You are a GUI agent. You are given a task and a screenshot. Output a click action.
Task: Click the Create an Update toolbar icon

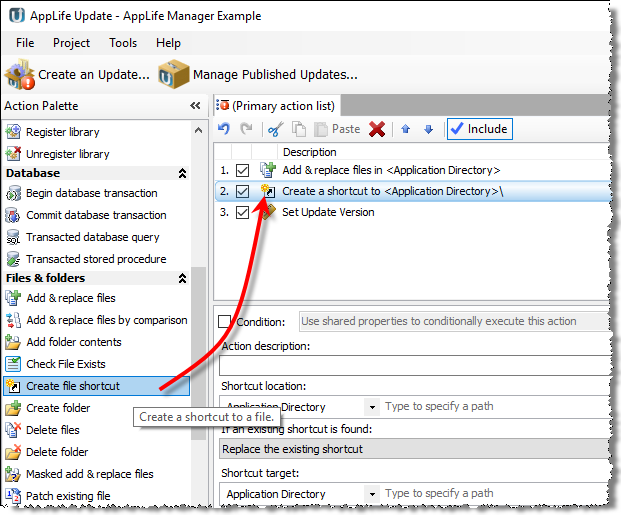[19, 74]
